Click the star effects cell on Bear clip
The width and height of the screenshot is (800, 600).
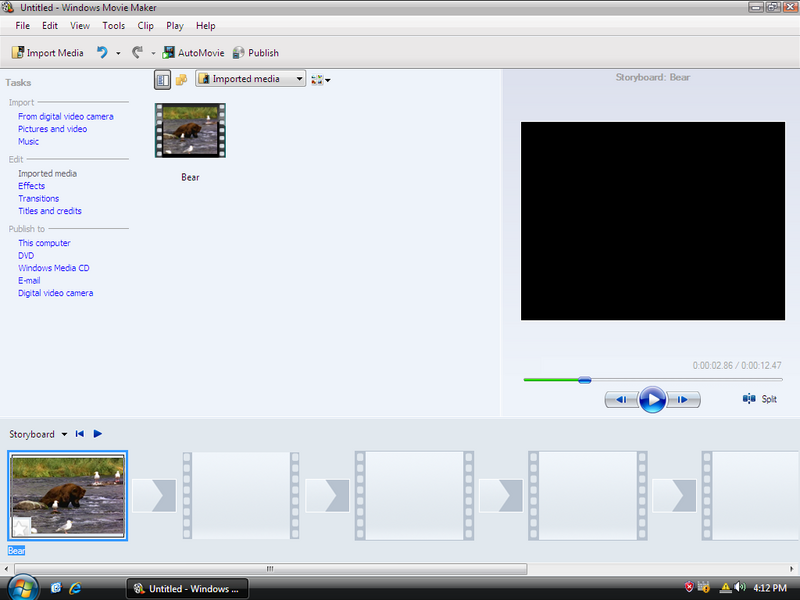pos(21,527)
